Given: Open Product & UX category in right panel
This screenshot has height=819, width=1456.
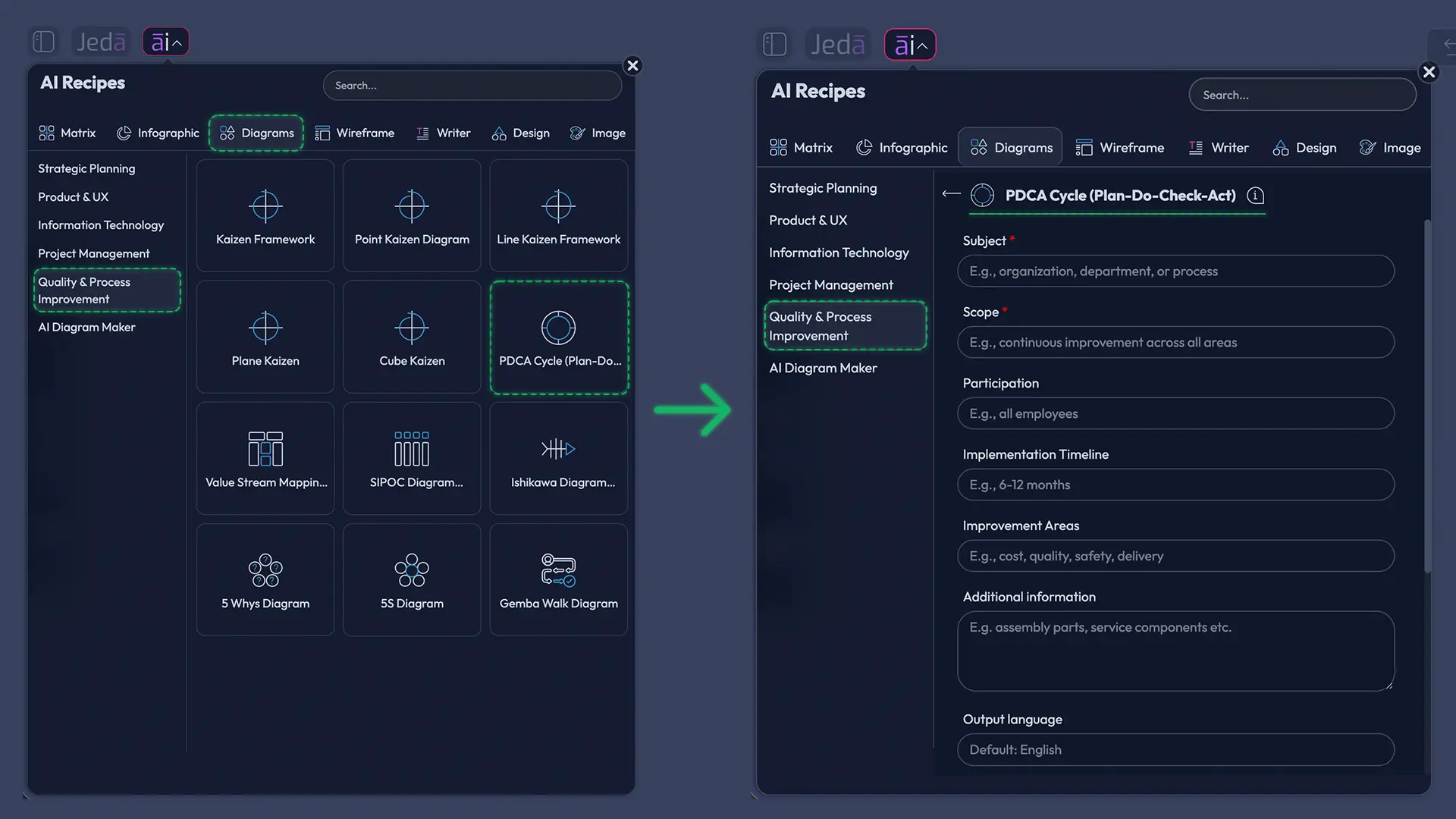Looking at the screenshot, I should click(x=808, y=220).
